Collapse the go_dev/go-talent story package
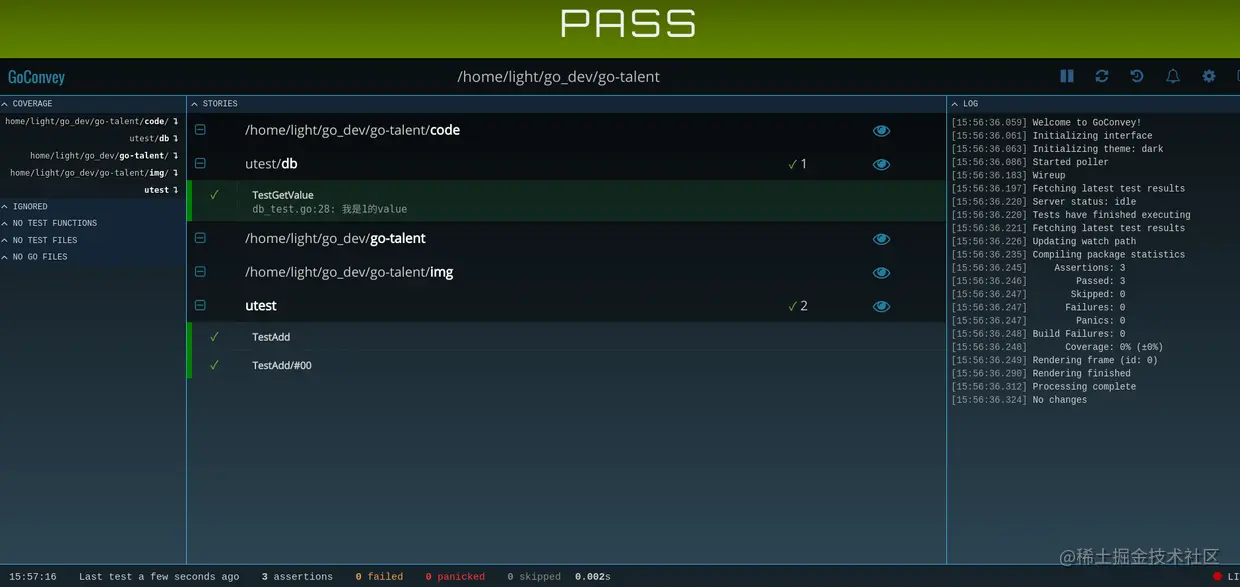This screenshot has height=587, width=1240. (200, 238)
